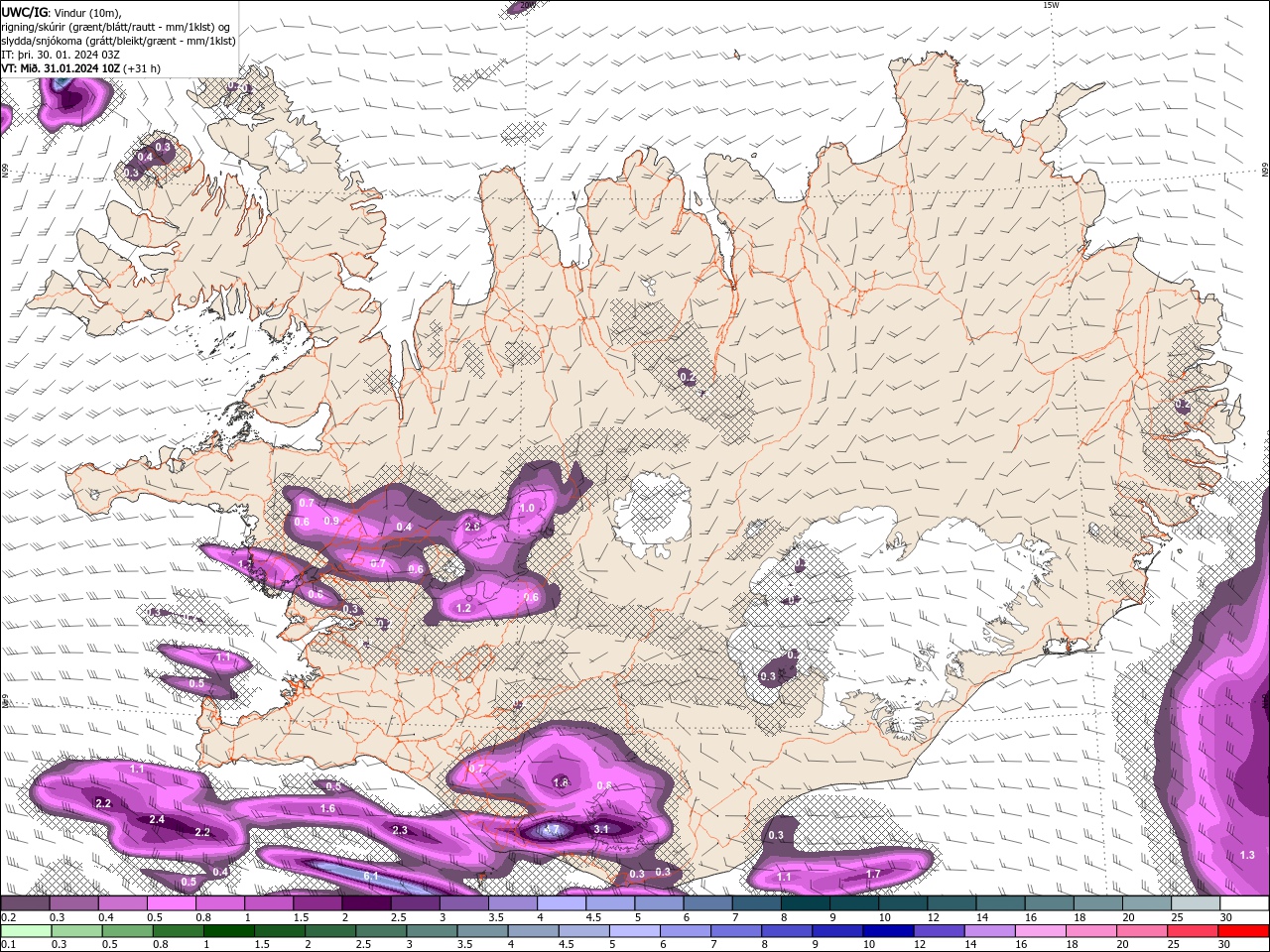The width and height of the screenshot is (1270, 952).
Task: Click the '0.9' precipitation value on the map
Action: pyautogui.click(x=331, y=521)
